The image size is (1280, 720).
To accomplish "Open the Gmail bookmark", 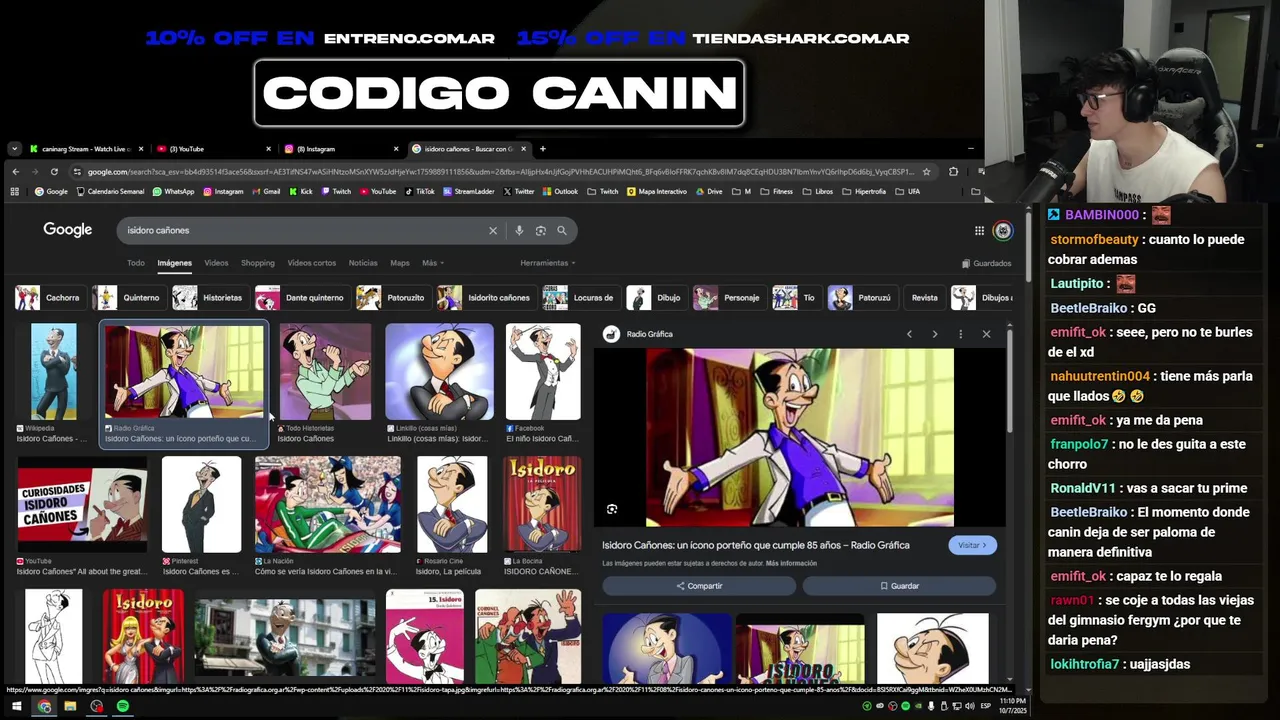I will [x=266, y=191].
